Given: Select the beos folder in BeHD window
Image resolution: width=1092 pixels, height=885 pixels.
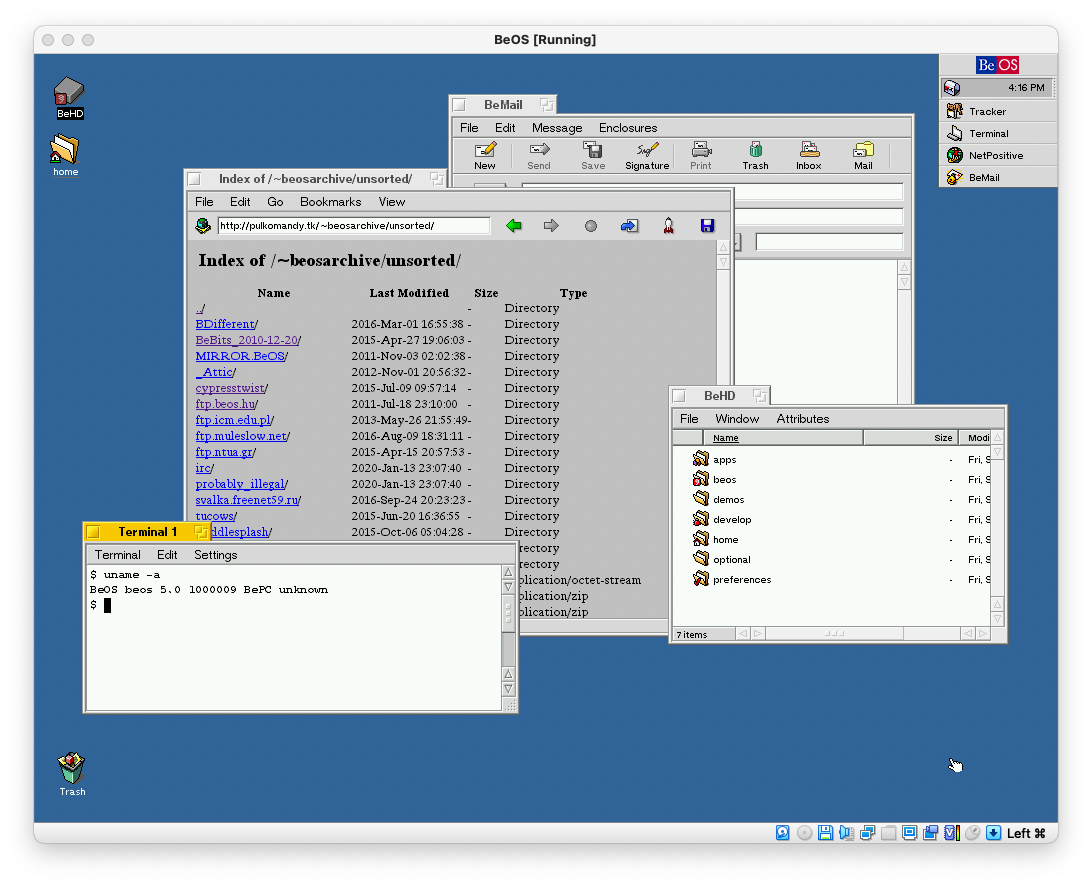Looking at the screenshot, I should (715, 479).
